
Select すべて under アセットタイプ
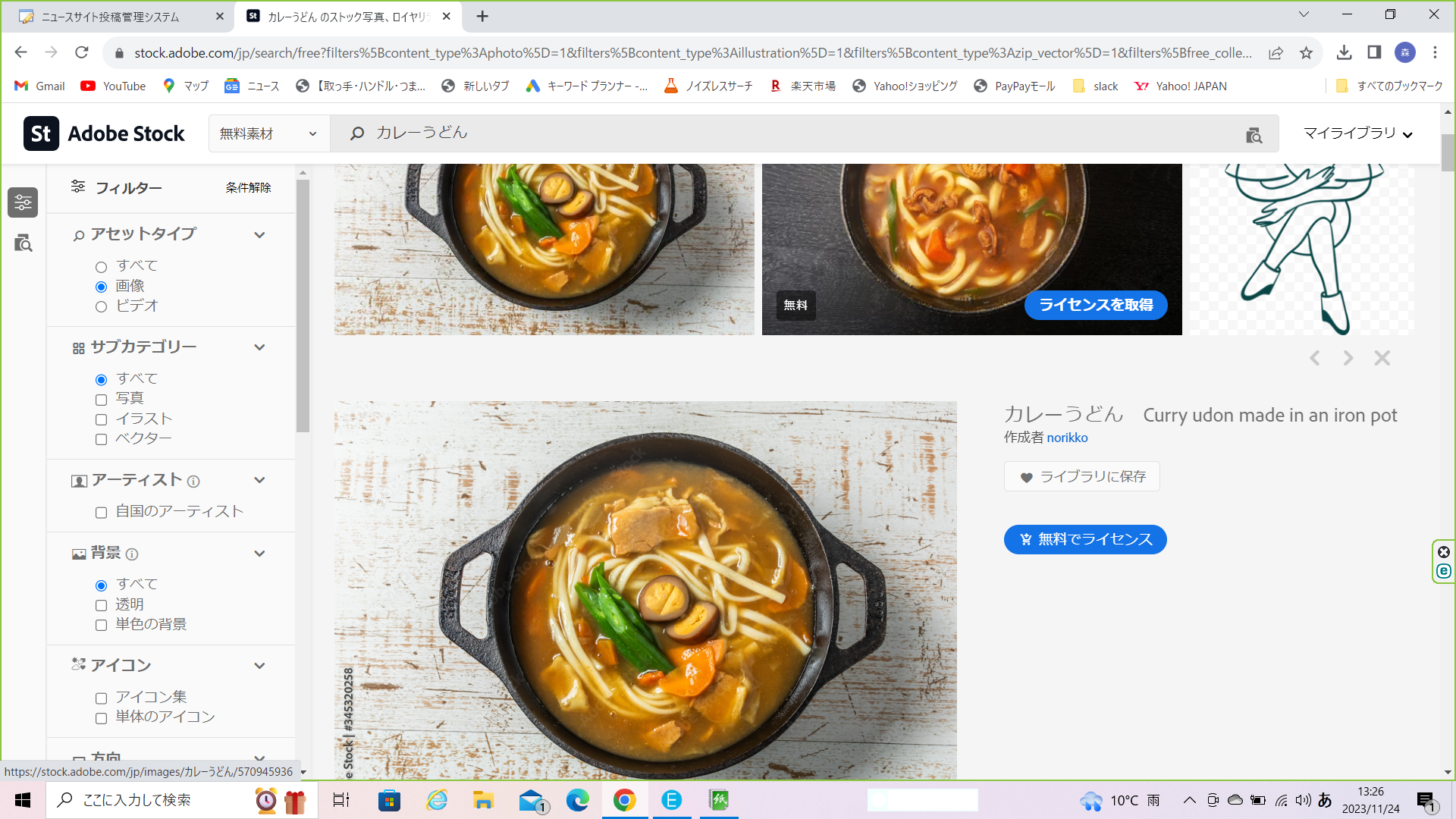[x=101, y=267]
